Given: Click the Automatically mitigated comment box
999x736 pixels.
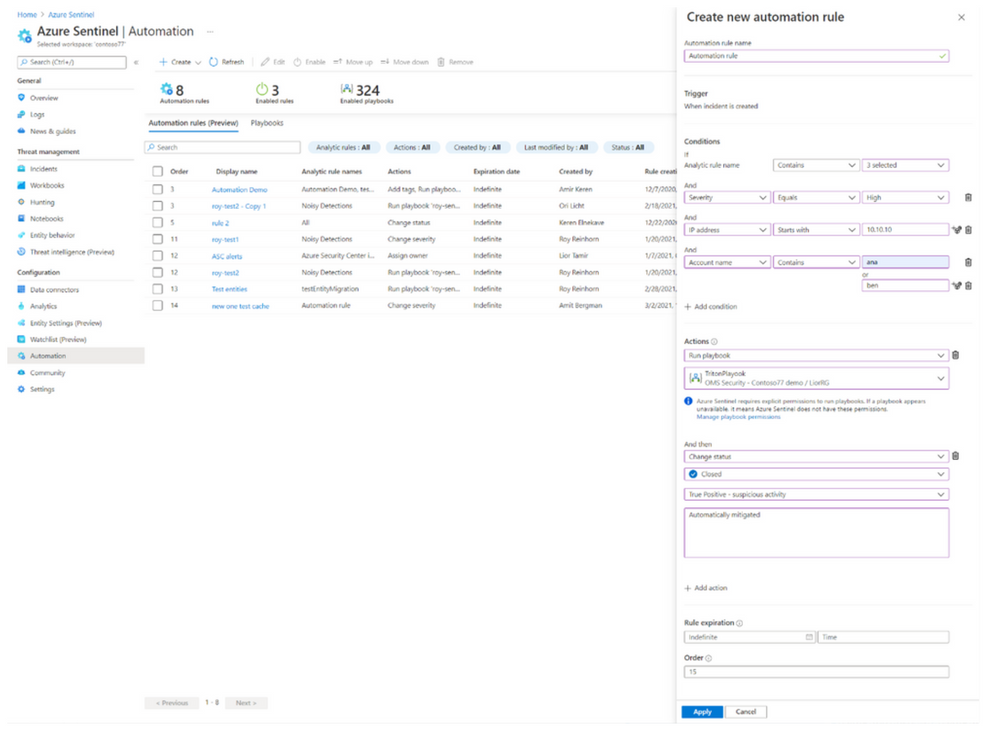Looking at the screenshot, I should pyautogui.click(x=816, y=532).
